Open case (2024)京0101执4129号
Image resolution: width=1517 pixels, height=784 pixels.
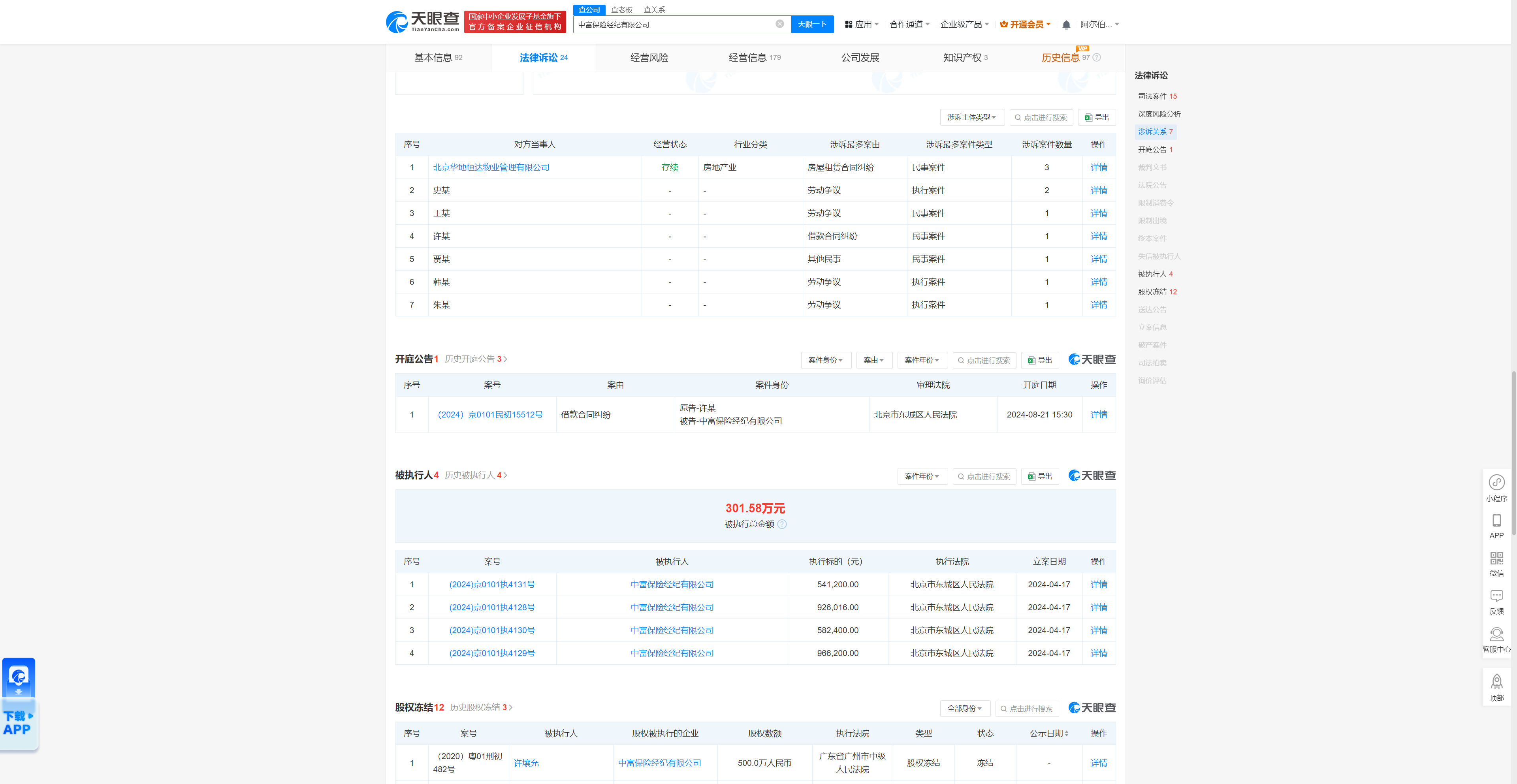[492, 653]
